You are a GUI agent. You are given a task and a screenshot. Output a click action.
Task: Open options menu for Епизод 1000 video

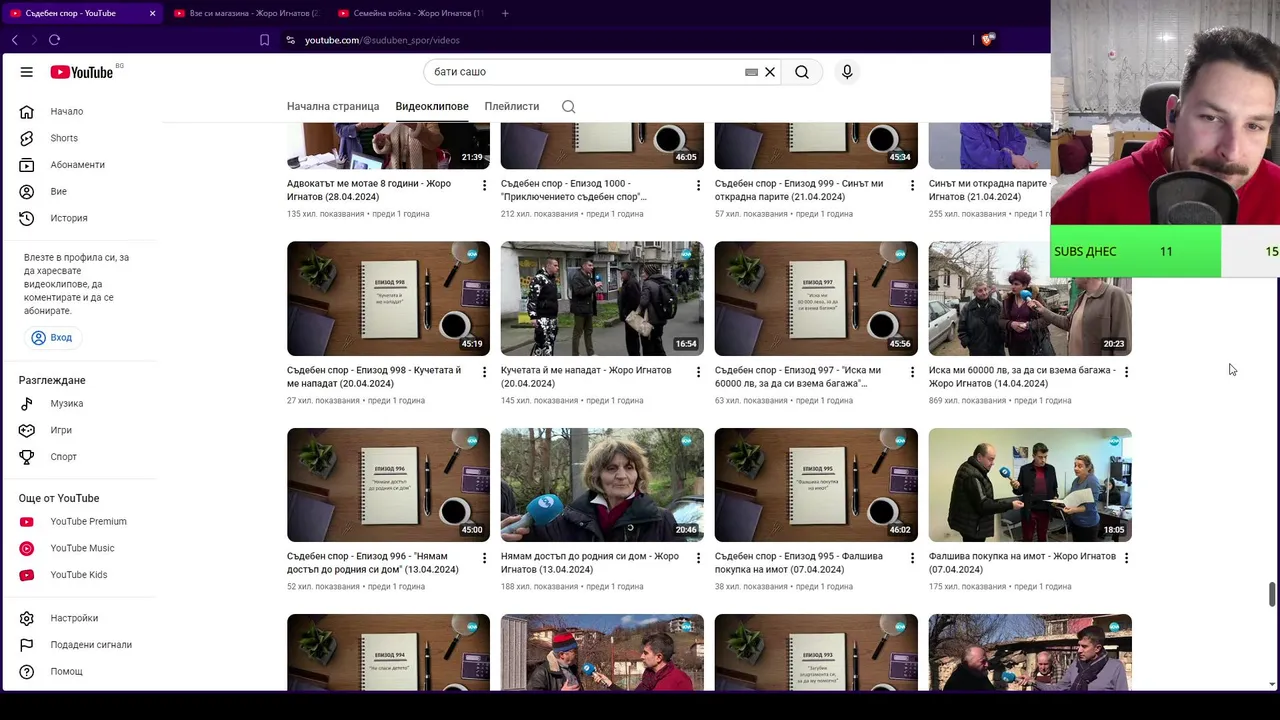pos(698,185)
